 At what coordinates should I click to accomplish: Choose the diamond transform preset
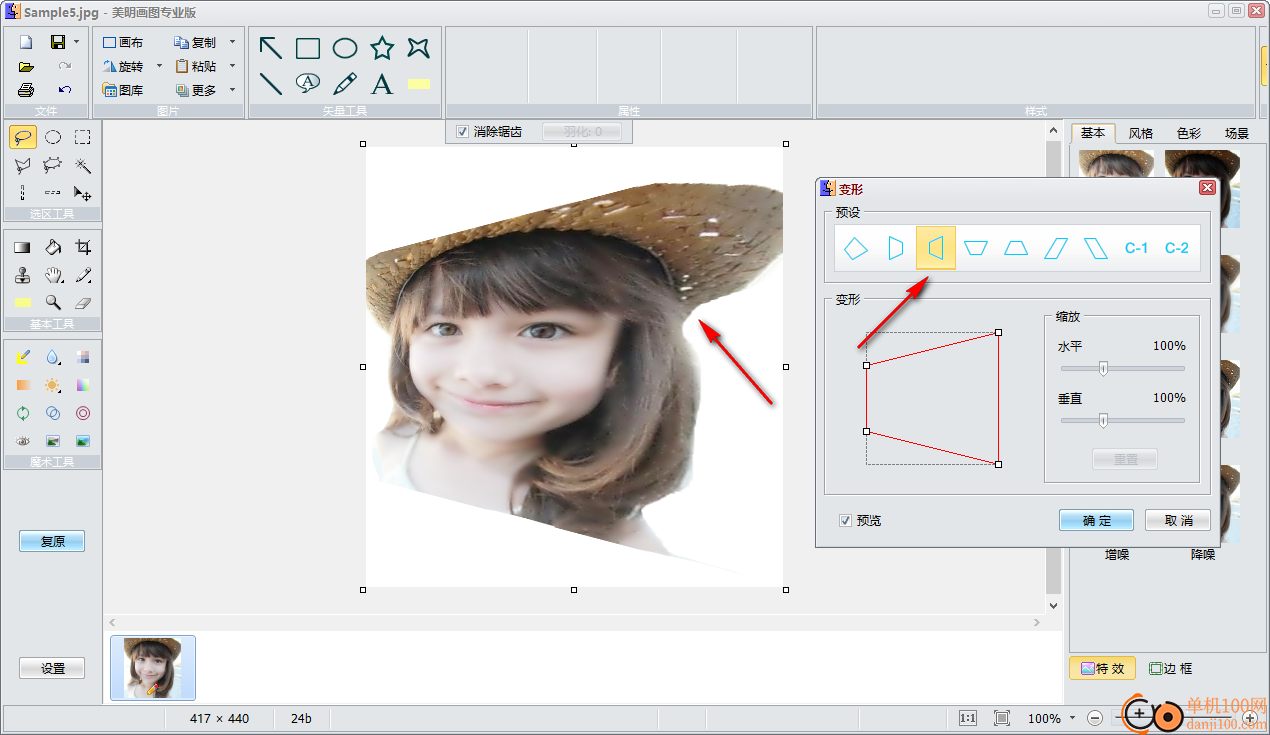click(856, 248)
